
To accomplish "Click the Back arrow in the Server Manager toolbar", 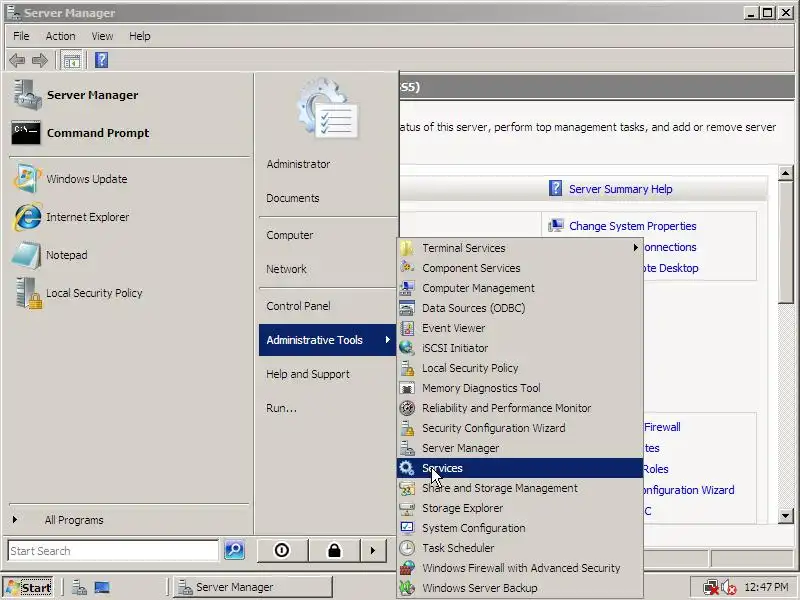I will (17, 61).
